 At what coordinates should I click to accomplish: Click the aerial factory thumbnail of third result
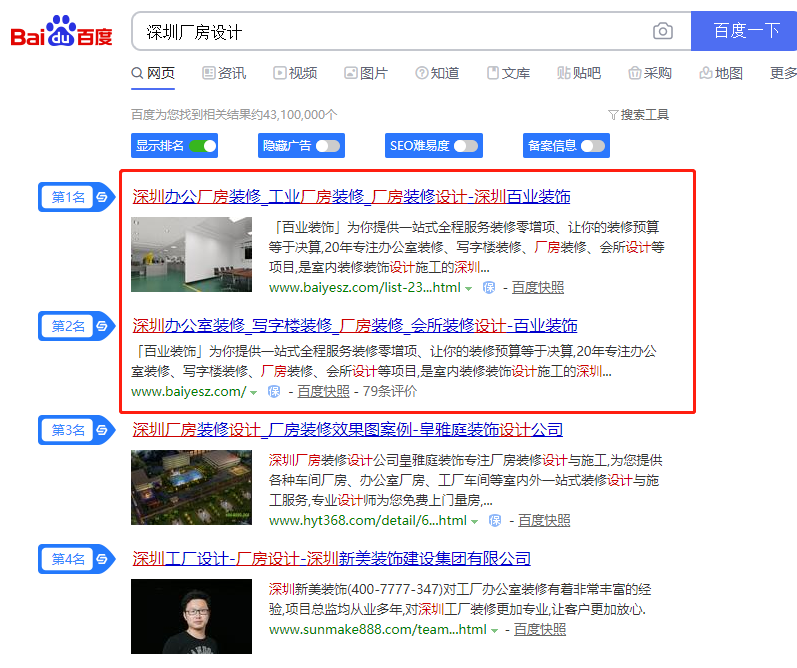191,488
